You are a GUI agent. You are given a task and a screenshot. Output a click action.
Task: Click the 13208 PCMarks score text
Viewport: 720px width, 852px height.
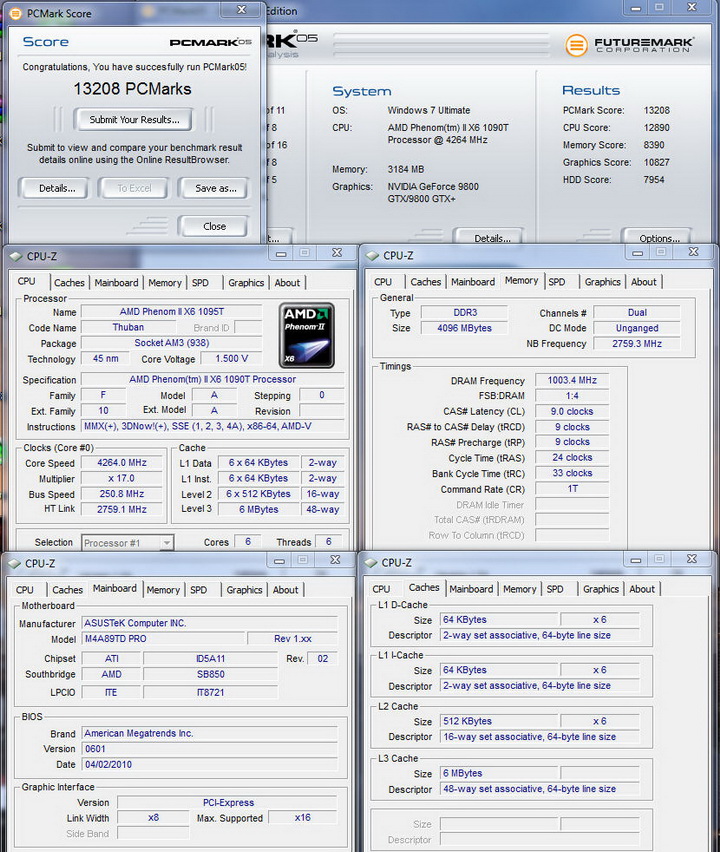(132, 89)
